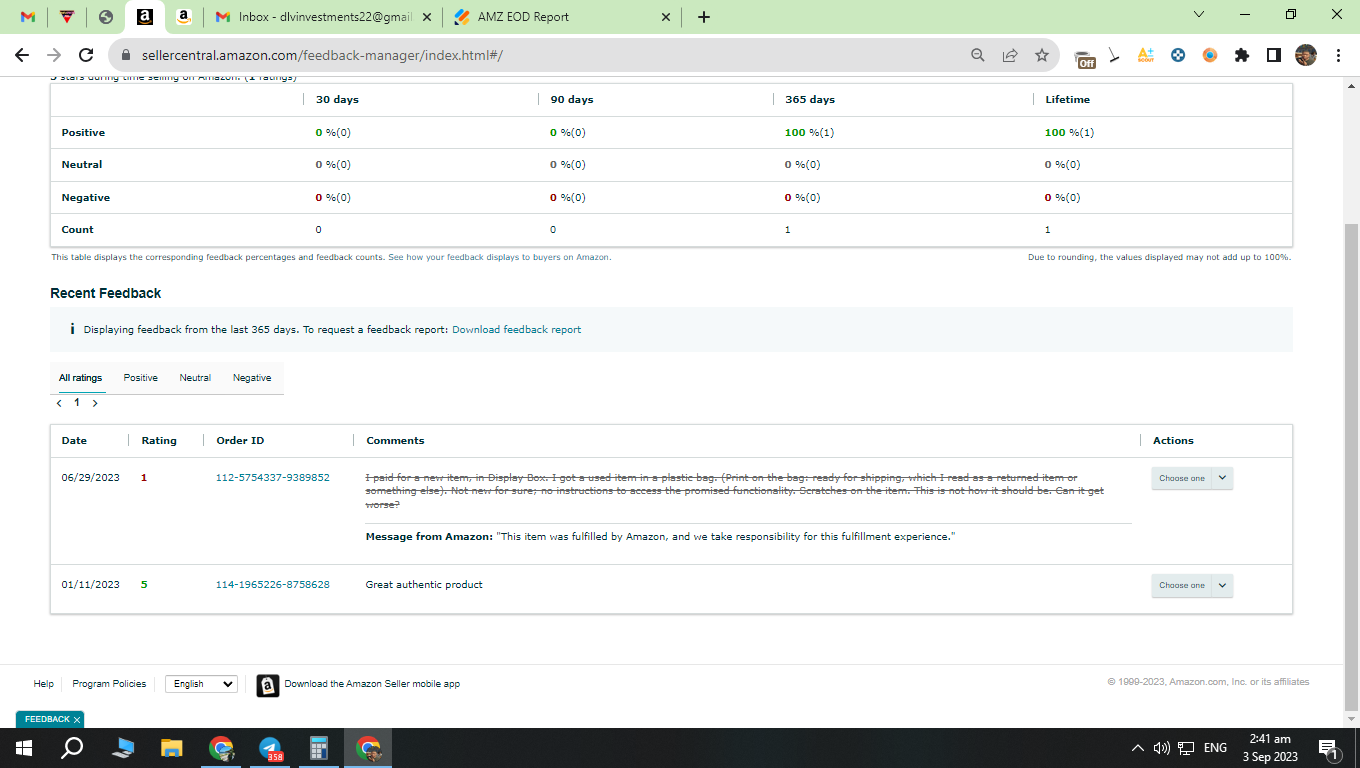This screenshot has height=768, width=1360.
Task: Reload the Seller Central page
Action: tap(86, 55)
